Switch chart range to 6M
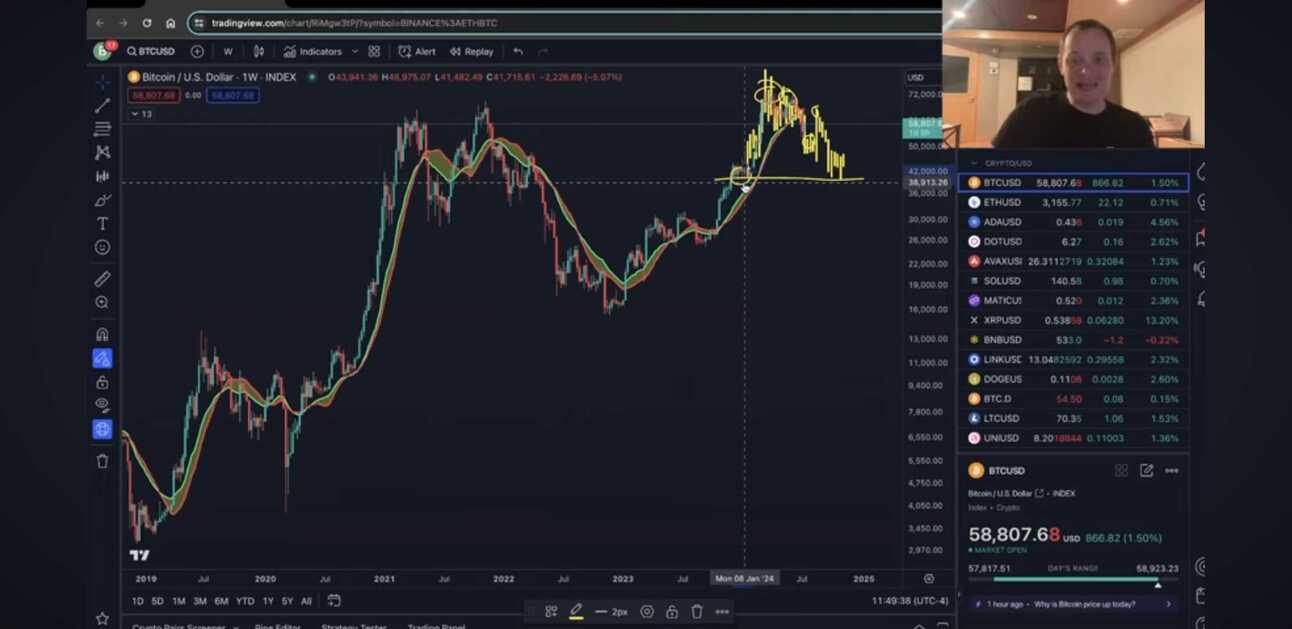This screenshot has height=629, width=1292. pos(221,601)
